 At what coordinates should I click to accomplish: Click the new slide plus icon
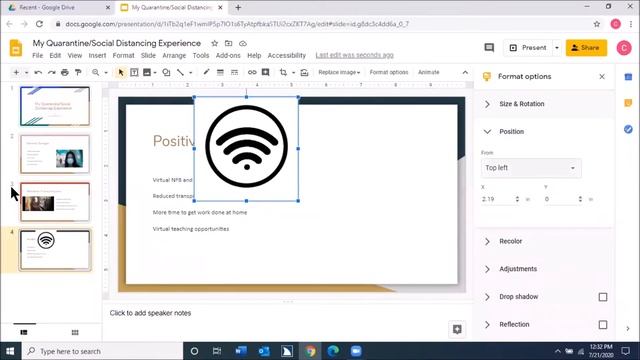[x=16, y=72]
